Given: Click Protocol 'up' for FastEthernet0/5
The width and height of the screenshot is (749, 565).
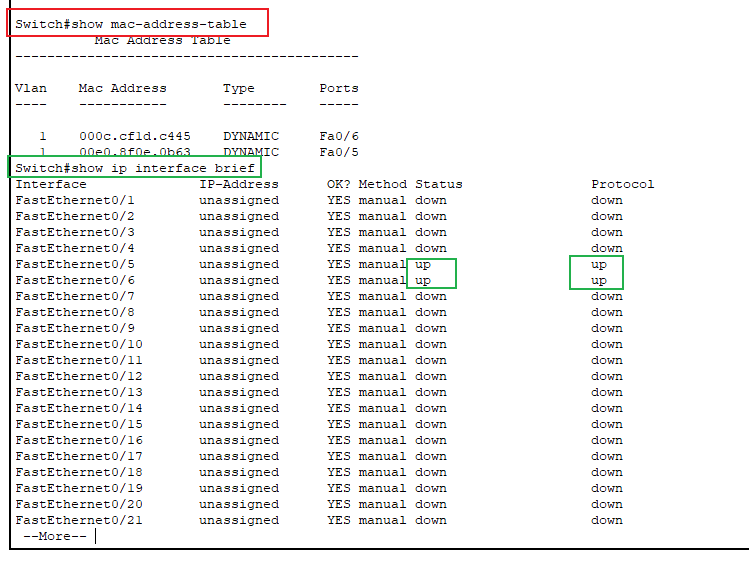Looking at the screenshot, I should [x=599, y=265].
